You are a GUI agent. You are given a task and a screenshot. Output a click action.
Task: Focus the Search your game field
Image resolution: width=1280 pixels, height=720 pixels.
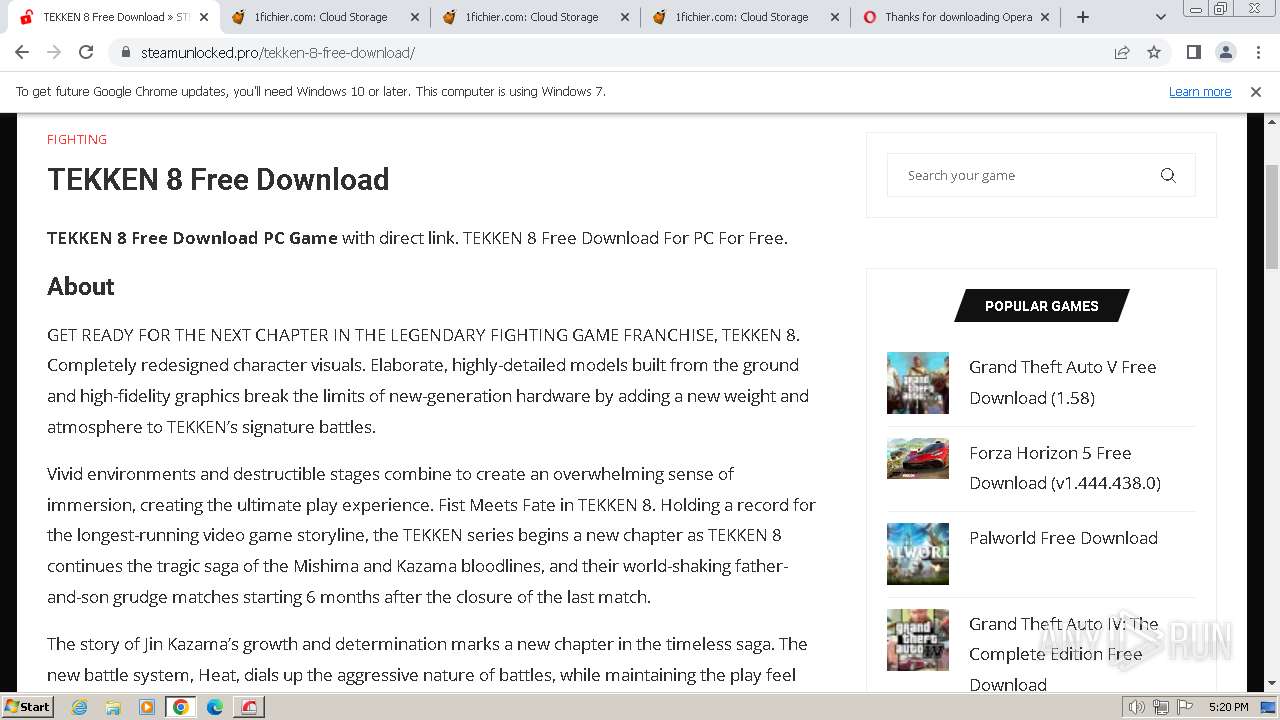(x=1025, y=175)
